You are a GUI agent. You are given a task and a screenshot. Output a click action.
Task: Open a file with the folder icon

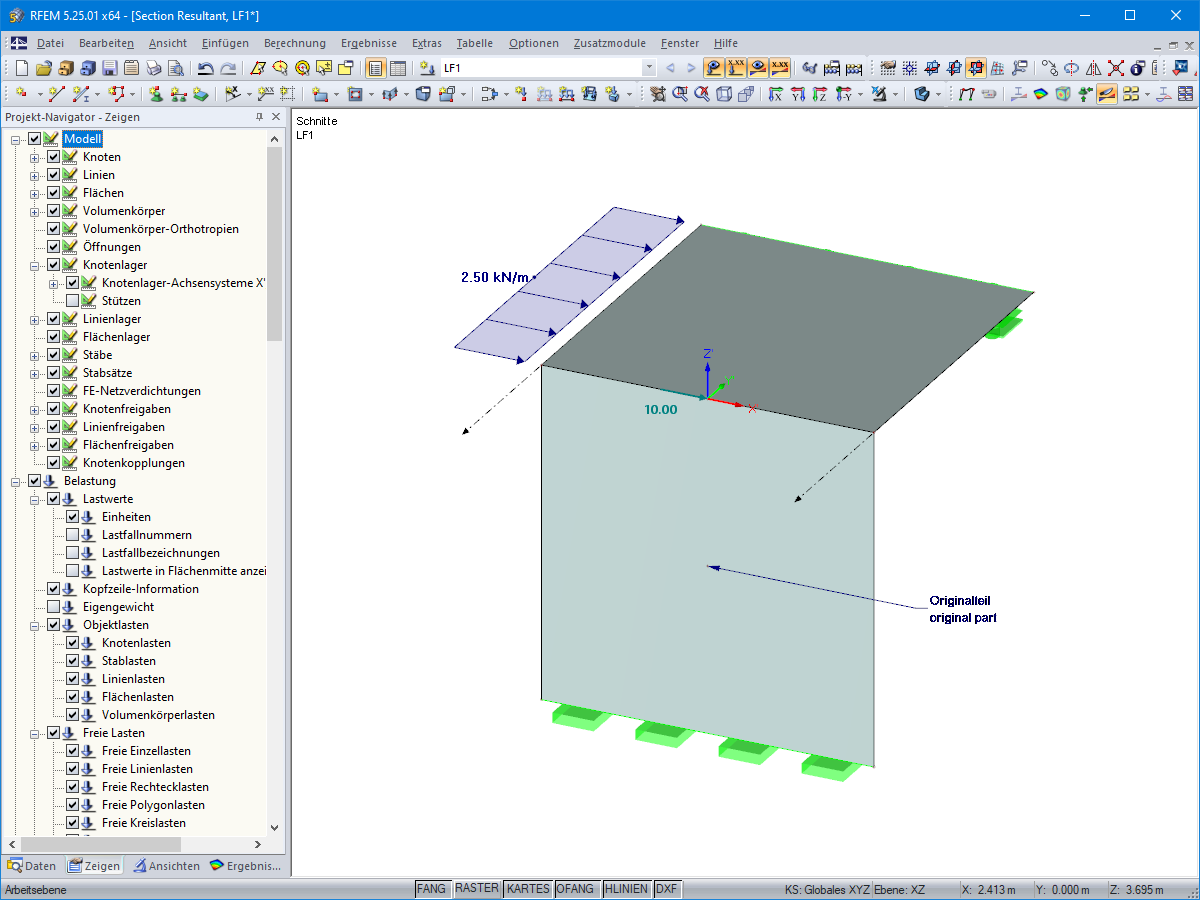pyautogui.click(x=43, y=68)
